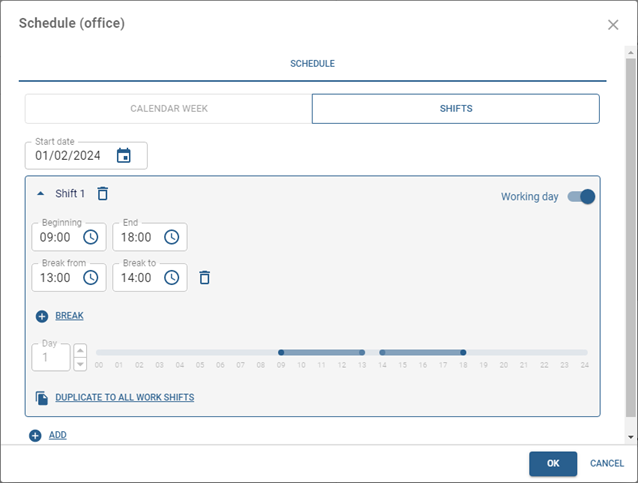
Task: Open the End time clock picker
Action: coord(171,237)
